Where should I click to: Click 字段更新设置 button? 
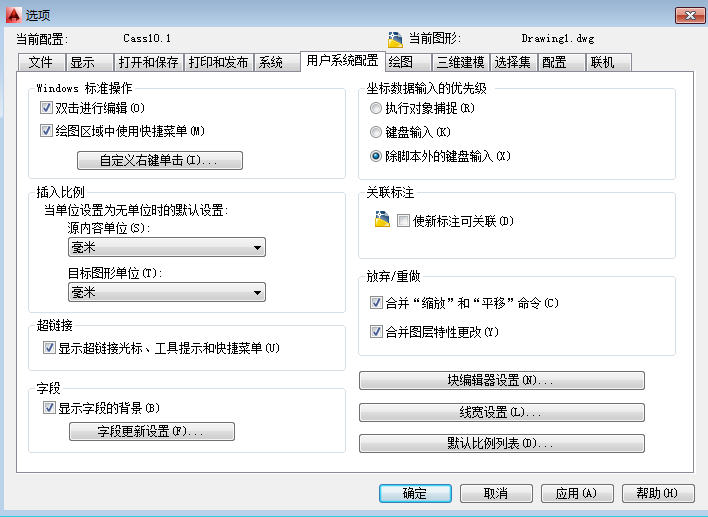point(151,432)
